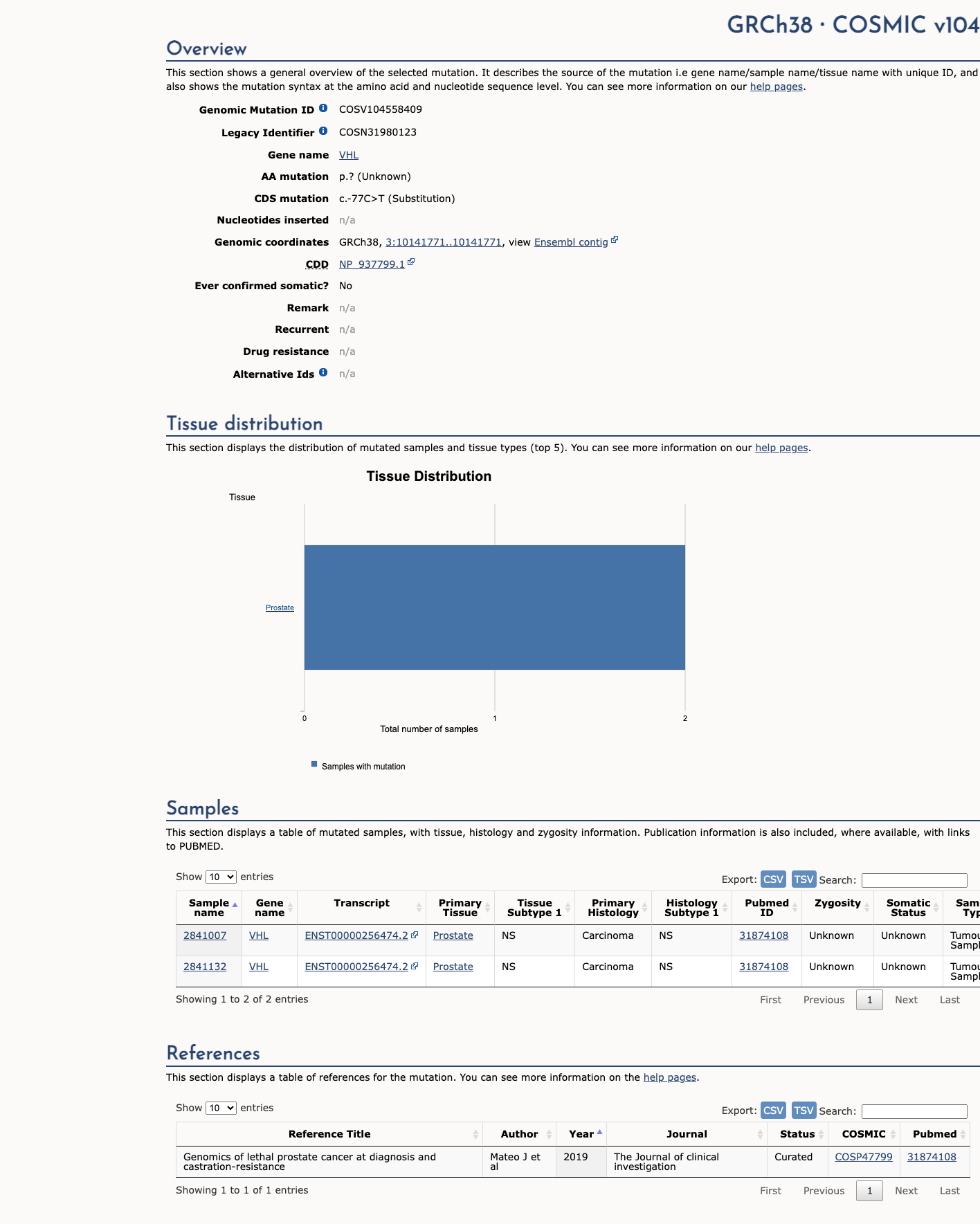Click external link icon in sample 2841132 transcript cell
Viewport: 980px width, 1224px height.
tap(415, 966)
